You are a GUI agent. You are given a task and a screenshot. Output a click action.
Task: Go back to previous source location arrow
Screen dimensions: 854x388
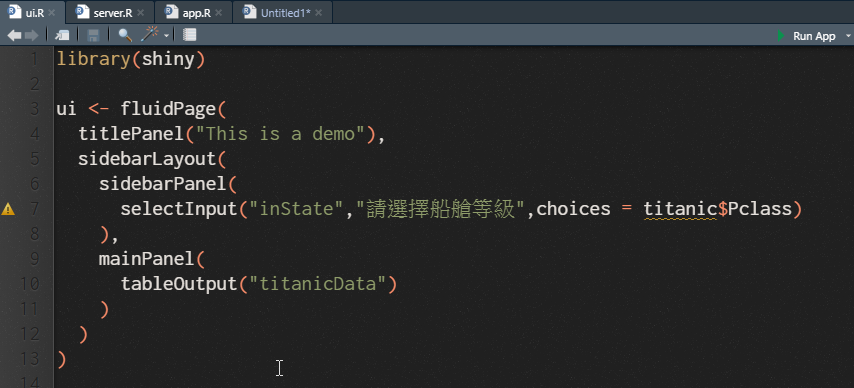15,35
